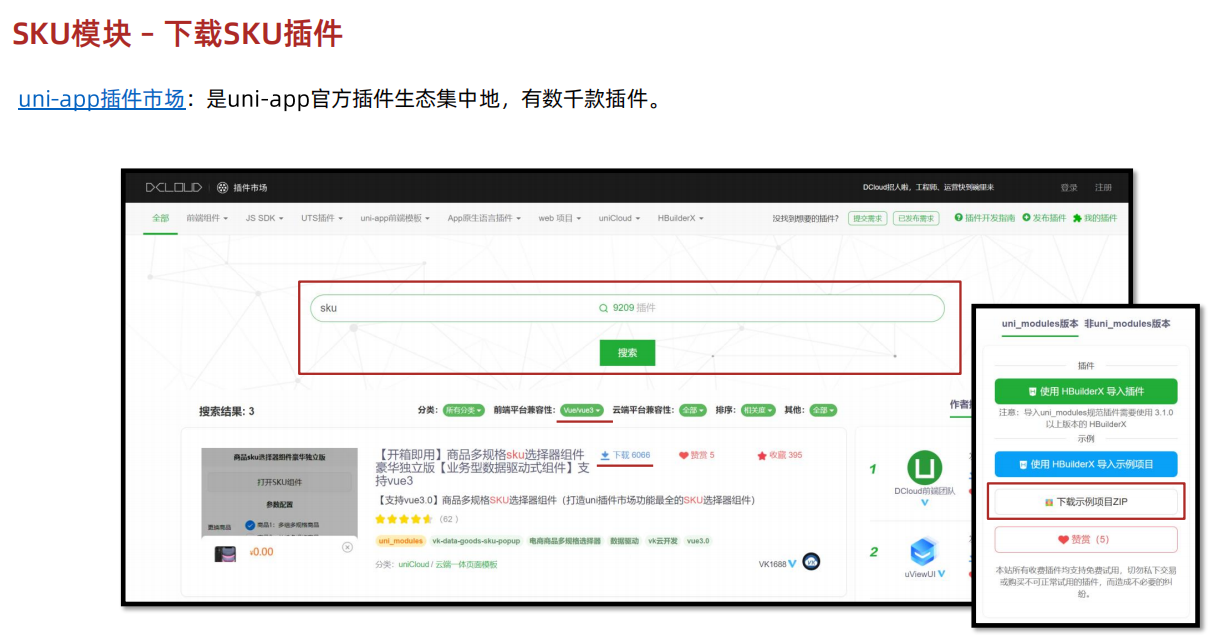Expand the web 项目 menu
The width and height of the screenshot is (1227, 643).
click(x=561, y=218)
